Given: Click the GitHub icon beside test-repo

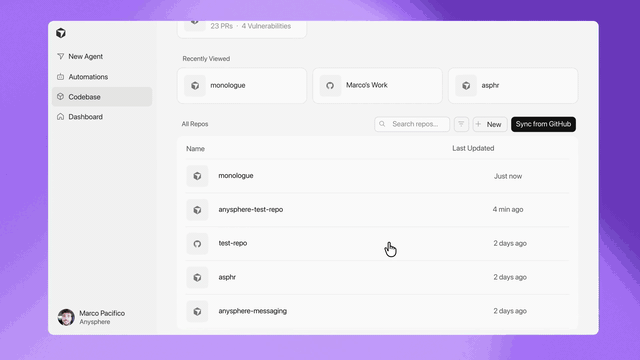Looking at the screenshot, I should [x=197, y=244].
